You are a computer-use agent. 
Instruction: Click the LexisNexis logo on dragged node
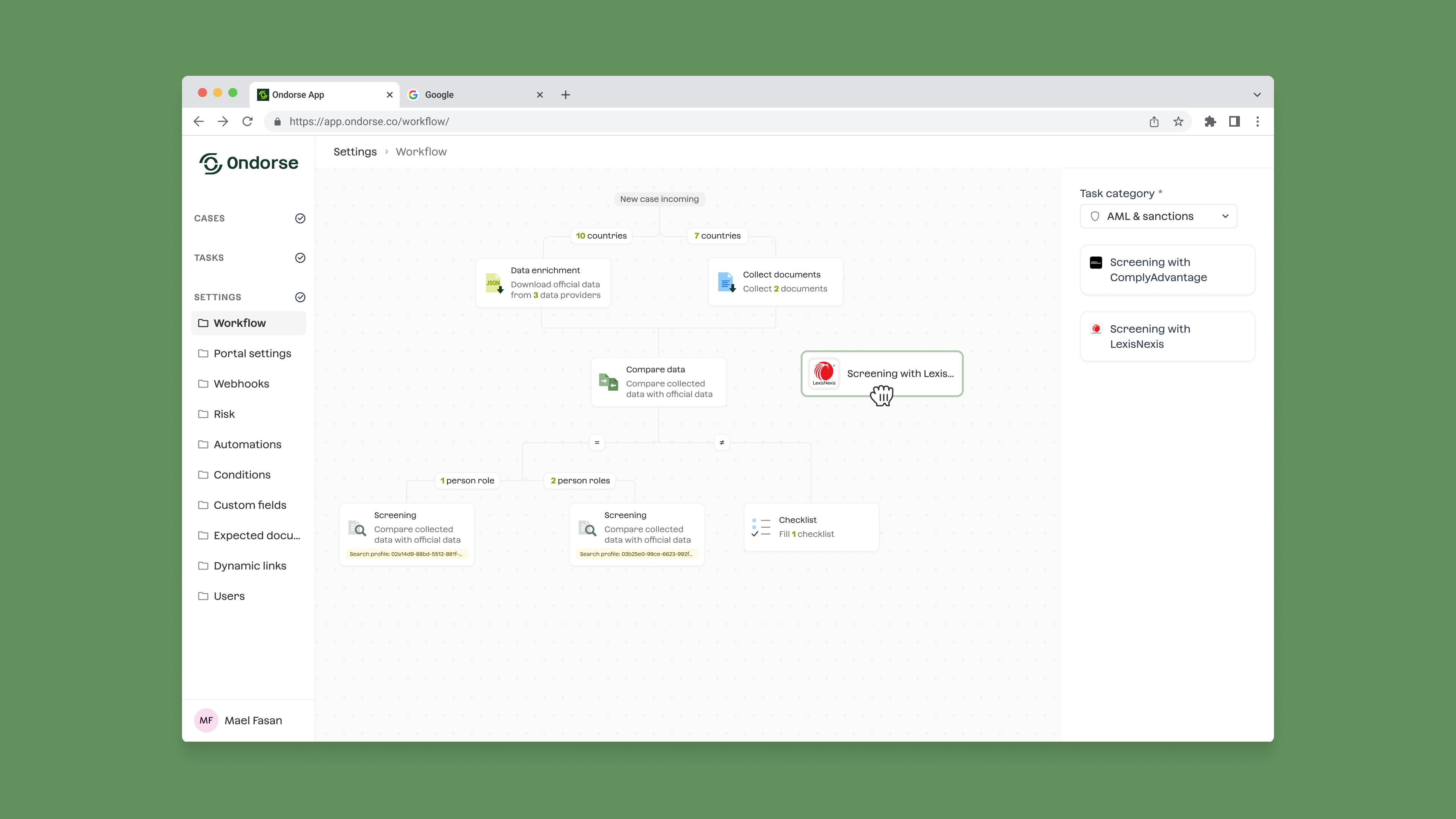pyautogui.click(x=824, y=373)
